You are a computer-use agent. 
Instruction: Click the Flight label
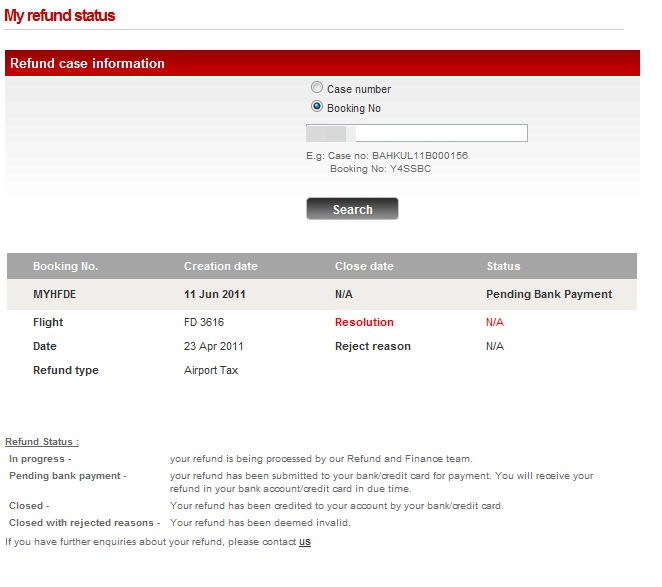(48, 322)
